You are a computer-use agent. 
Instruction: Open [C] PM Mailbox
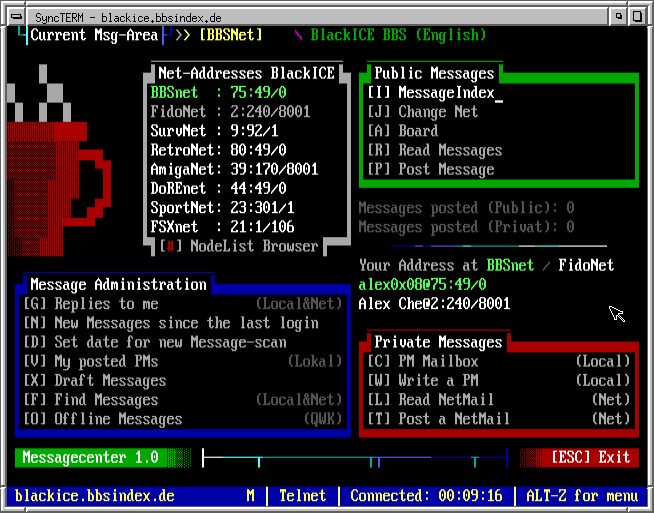[499, 361]
